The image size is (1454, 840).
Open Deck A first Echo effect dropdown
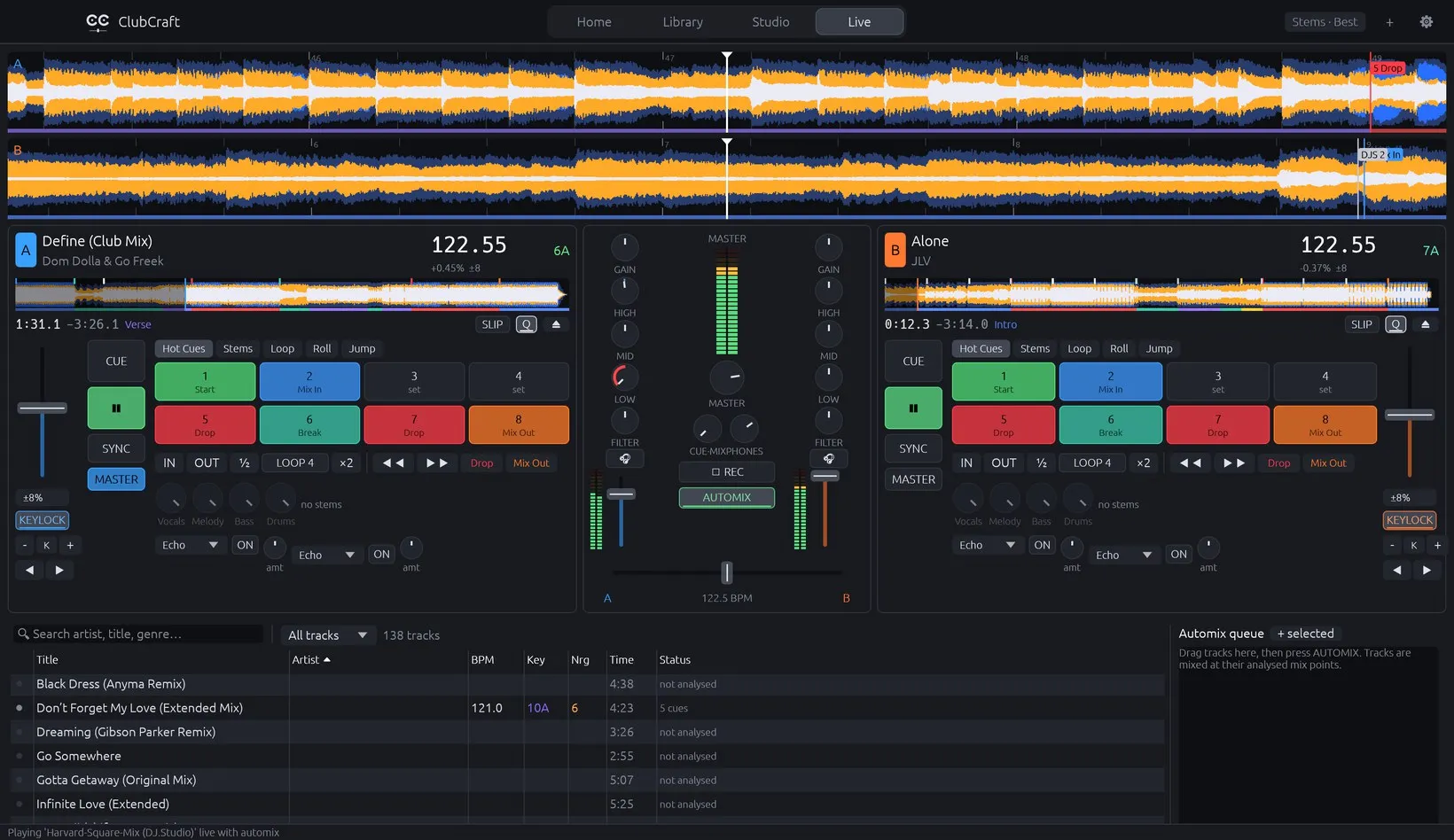[x=190, y=545]
